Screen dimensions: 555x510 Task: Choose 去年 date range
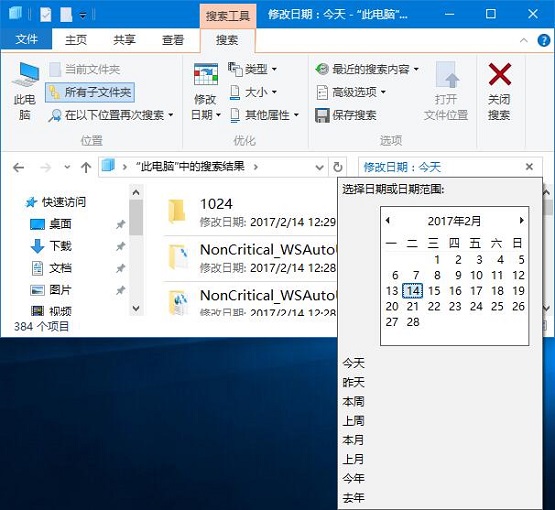pos(353,498)
